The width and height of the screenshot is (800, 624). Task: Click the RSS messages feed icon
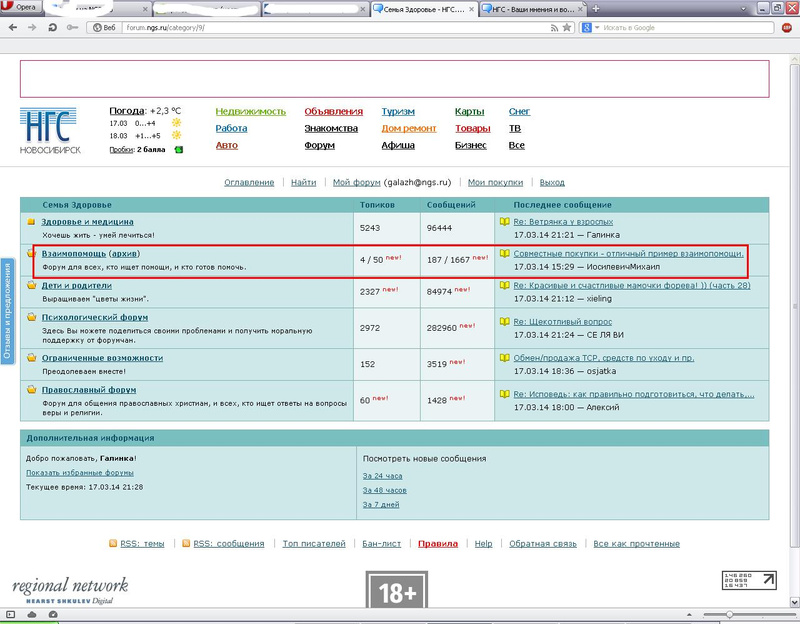tap(186, 543)
